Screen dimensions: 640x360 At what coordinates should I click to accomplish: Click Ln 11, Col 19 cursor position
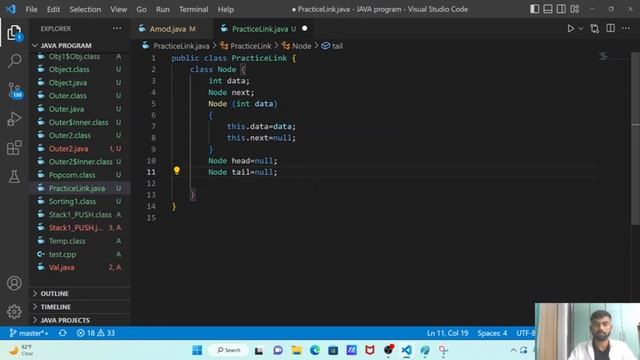tap(447, 333)
